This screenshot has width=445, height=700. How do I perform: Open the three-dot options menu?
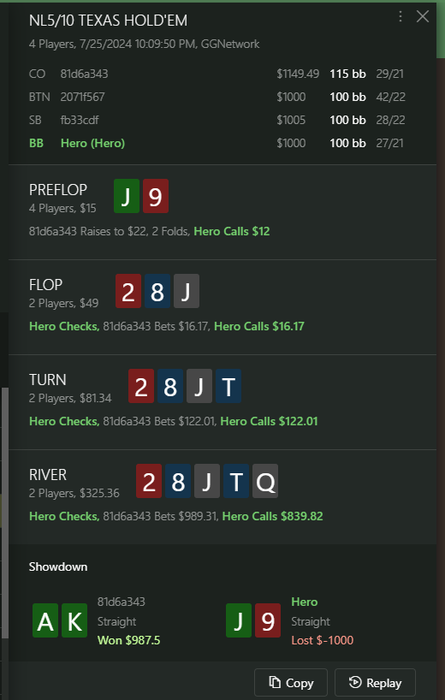(400, 17)
